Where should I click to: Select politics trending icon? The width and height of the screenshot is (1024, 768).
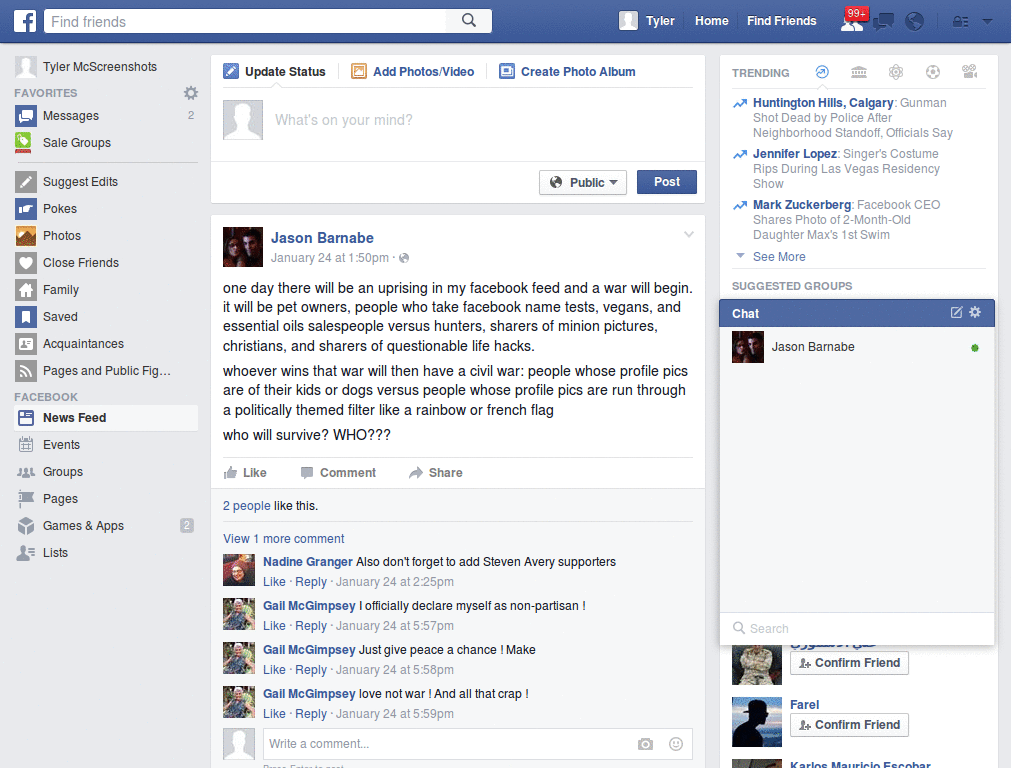tap(859, 72)
